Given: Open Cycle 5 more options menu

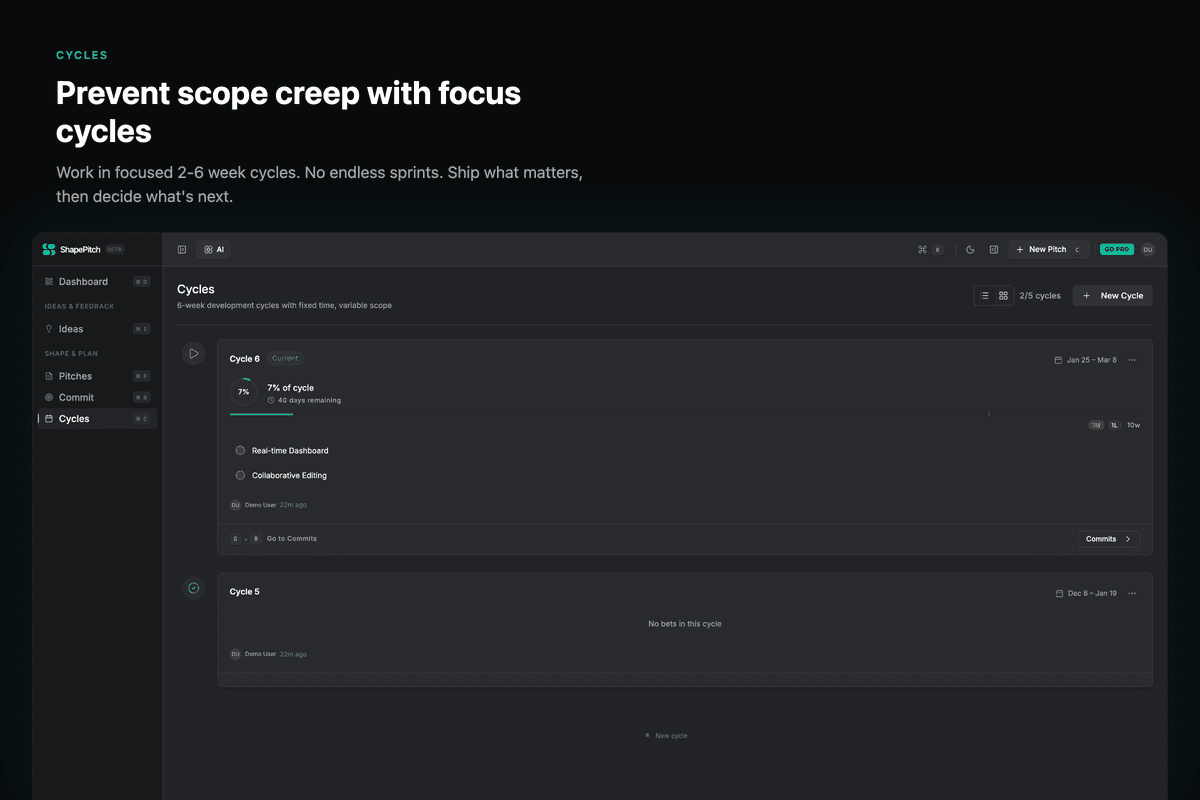Looking at the screenshot, I should click(x=1132, y=593).
